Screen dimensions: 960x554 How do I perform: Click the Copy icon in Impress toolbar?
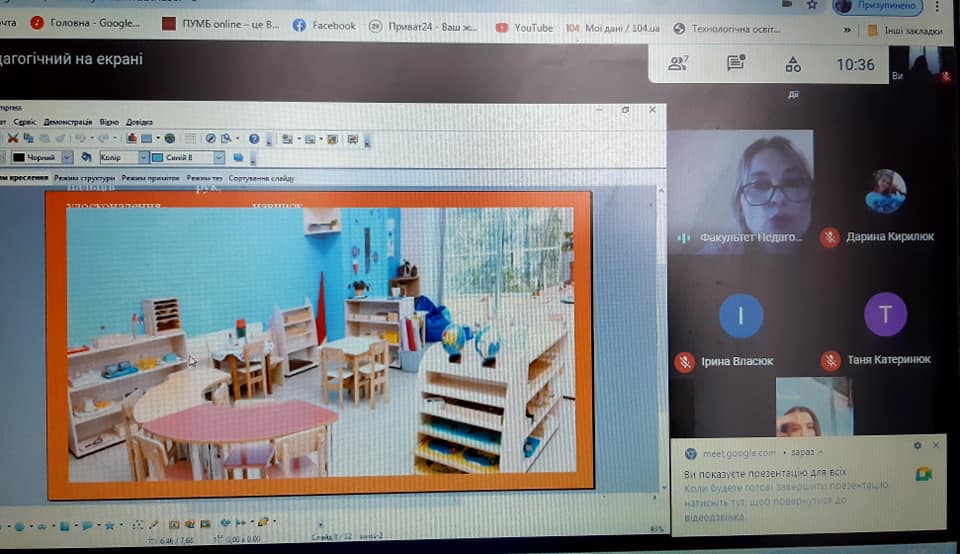[28, 138]
